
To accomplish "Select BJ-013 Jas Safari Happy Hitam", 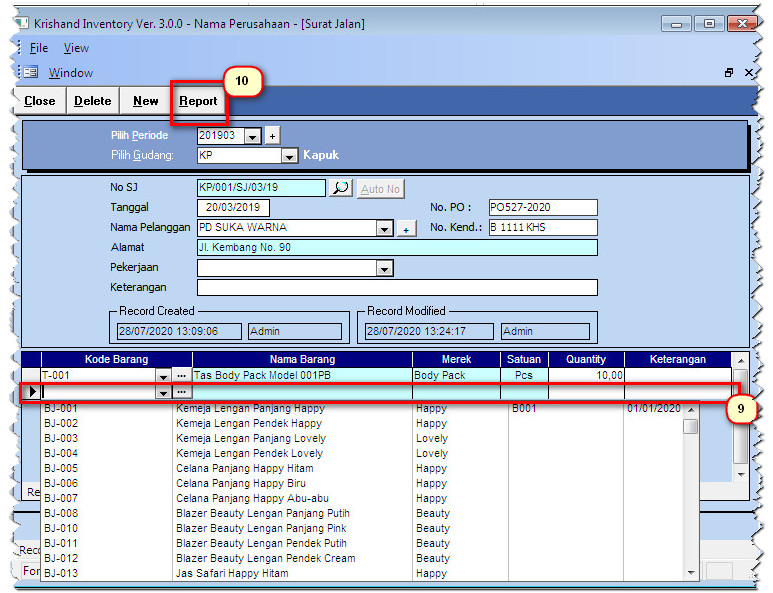I will [362, 573].
